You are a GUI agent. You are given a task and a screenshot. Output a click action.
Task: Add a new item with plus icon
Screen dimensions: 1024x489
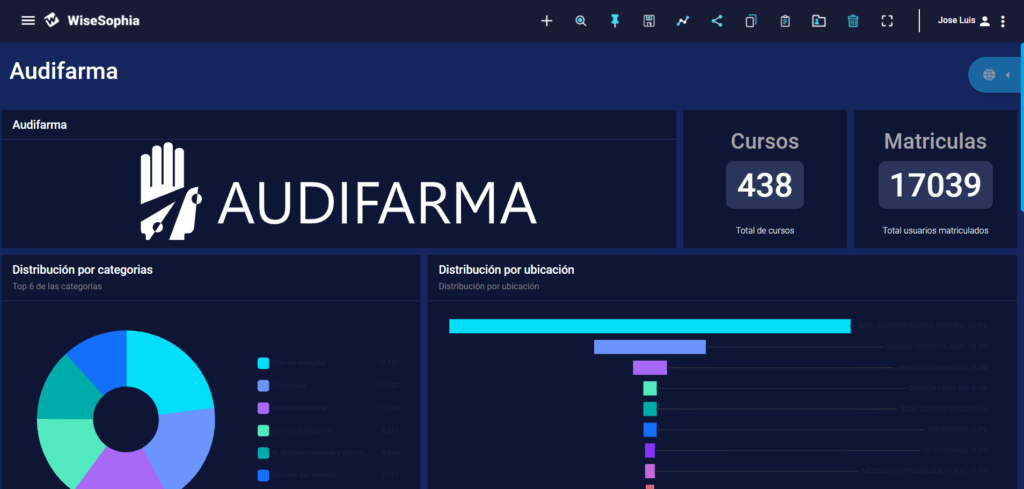click(547, 21)
